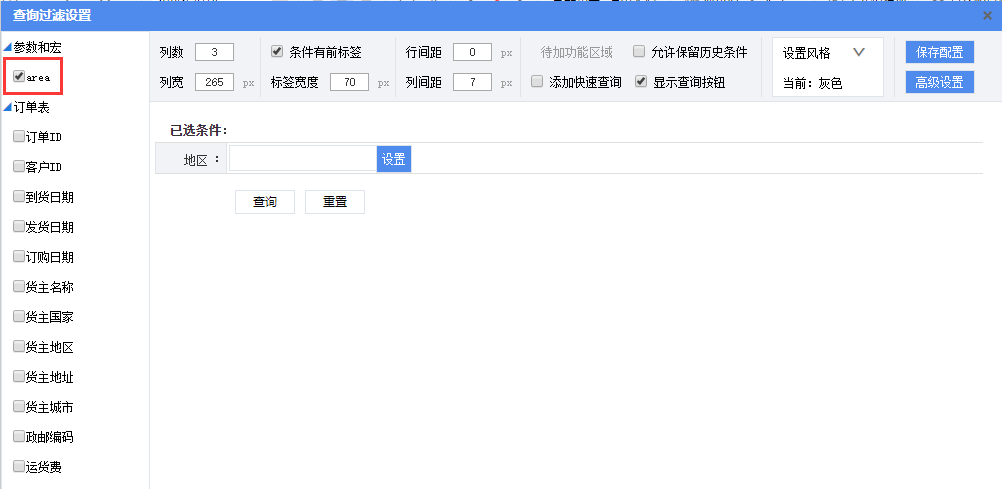The width and height of the screenshot is (1002, 489).
Task: Click the 地区 text input field
Action: [302, 159]
